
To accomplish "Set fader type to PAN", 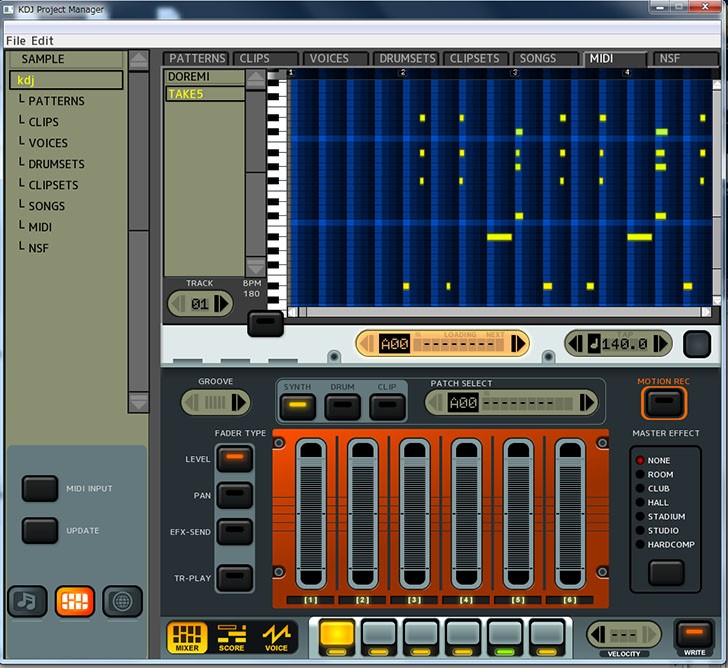I will [x=235, y=495].
